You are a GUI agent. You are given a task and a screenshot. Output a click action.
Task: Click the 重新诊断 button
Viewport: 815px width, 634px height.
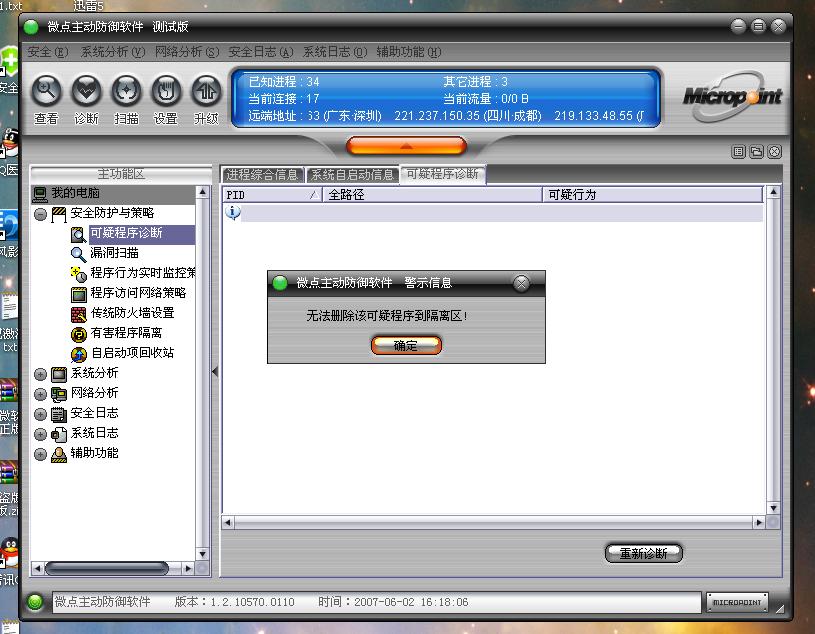643,553
